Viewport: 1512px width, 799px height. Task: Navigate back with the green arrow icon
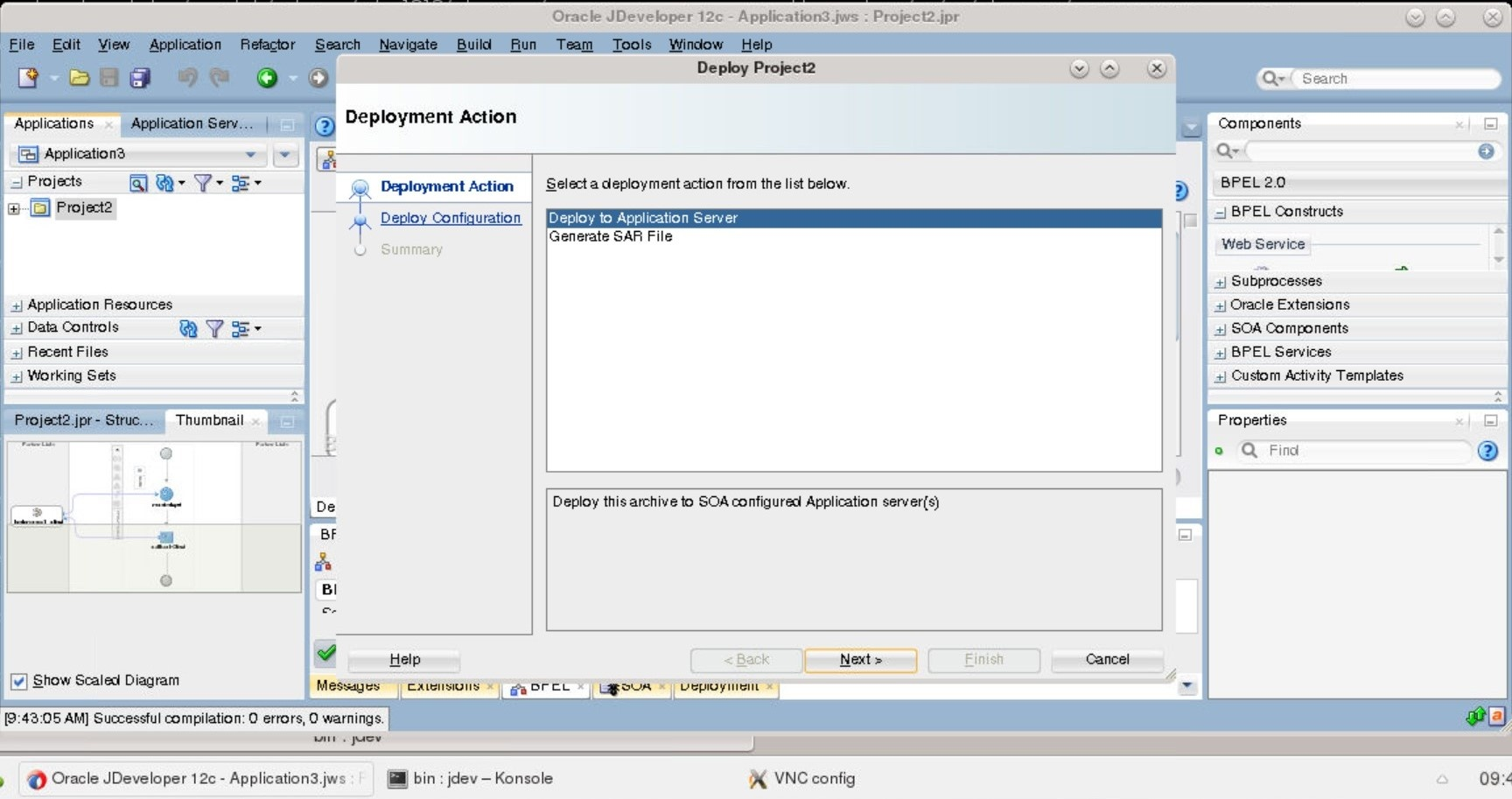(x=267, y=78)
